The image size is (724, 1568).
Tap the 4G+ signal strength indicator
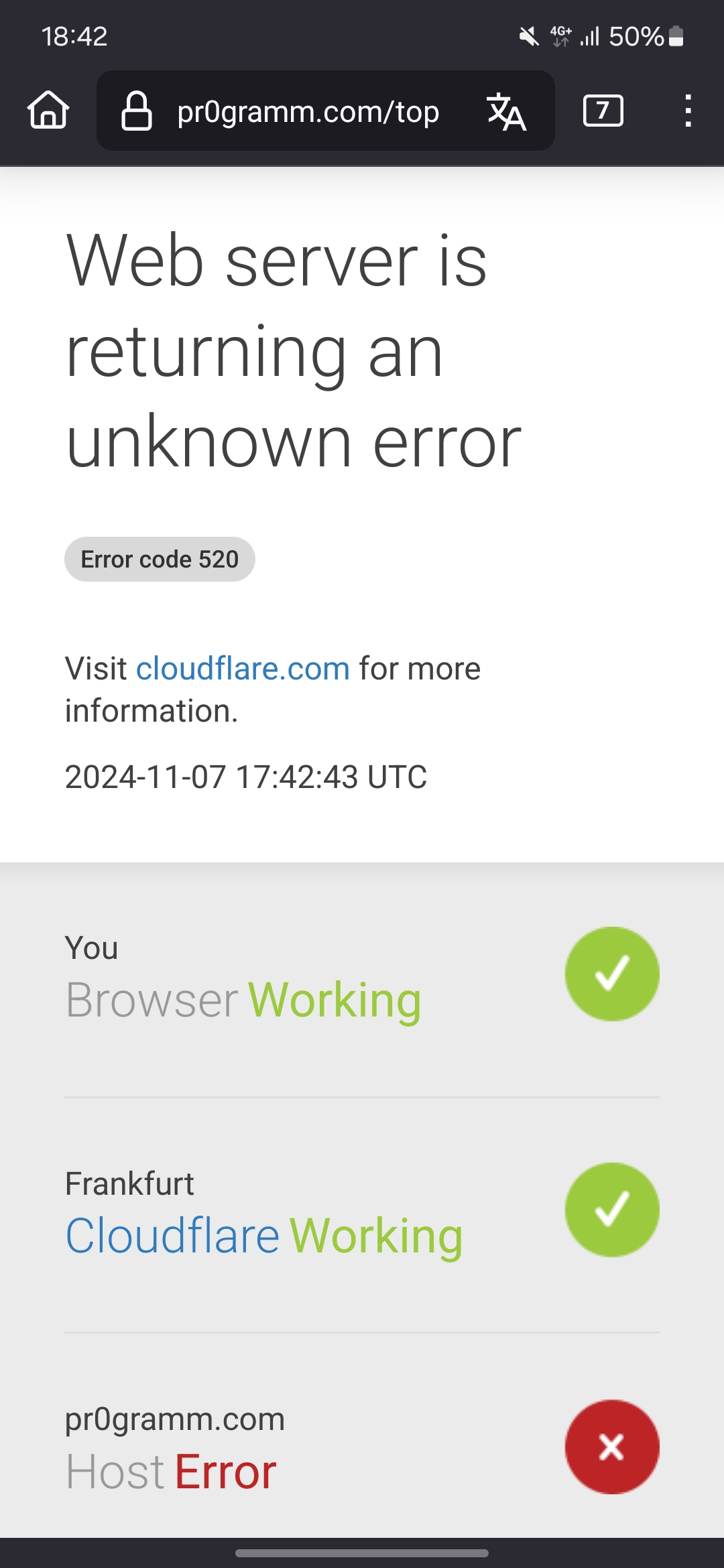[575, 36]
